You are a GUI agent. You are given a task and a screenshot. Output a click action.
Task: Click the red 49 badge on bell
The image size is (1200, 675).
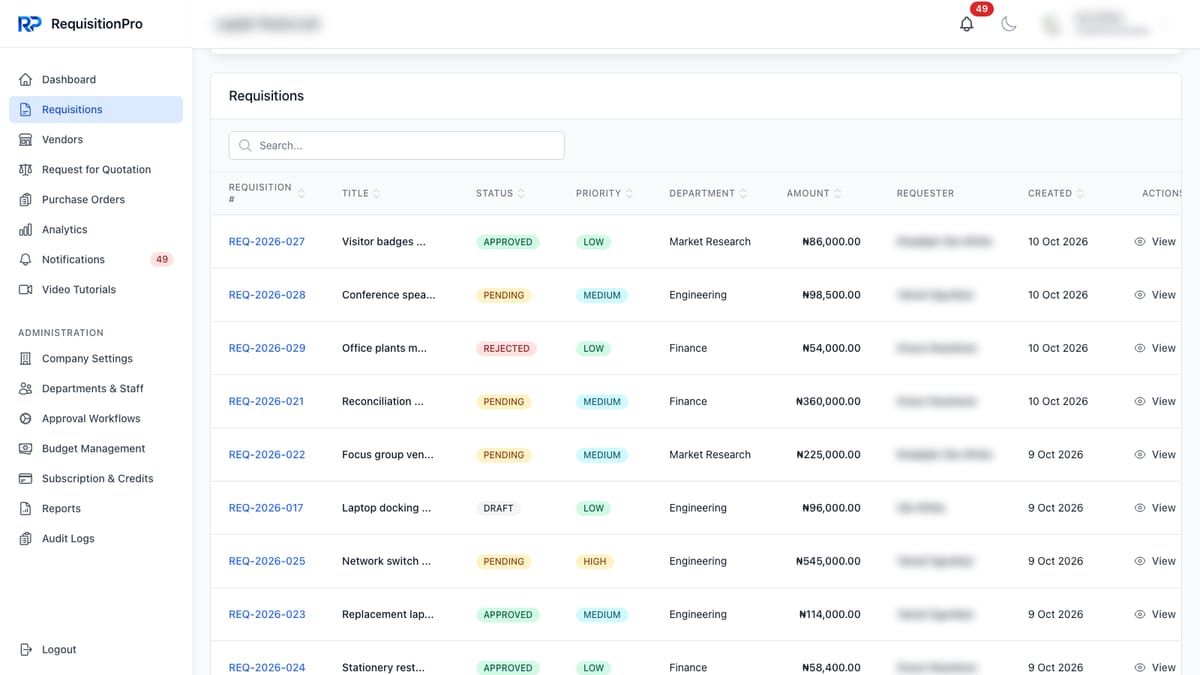tap(981, 9)
